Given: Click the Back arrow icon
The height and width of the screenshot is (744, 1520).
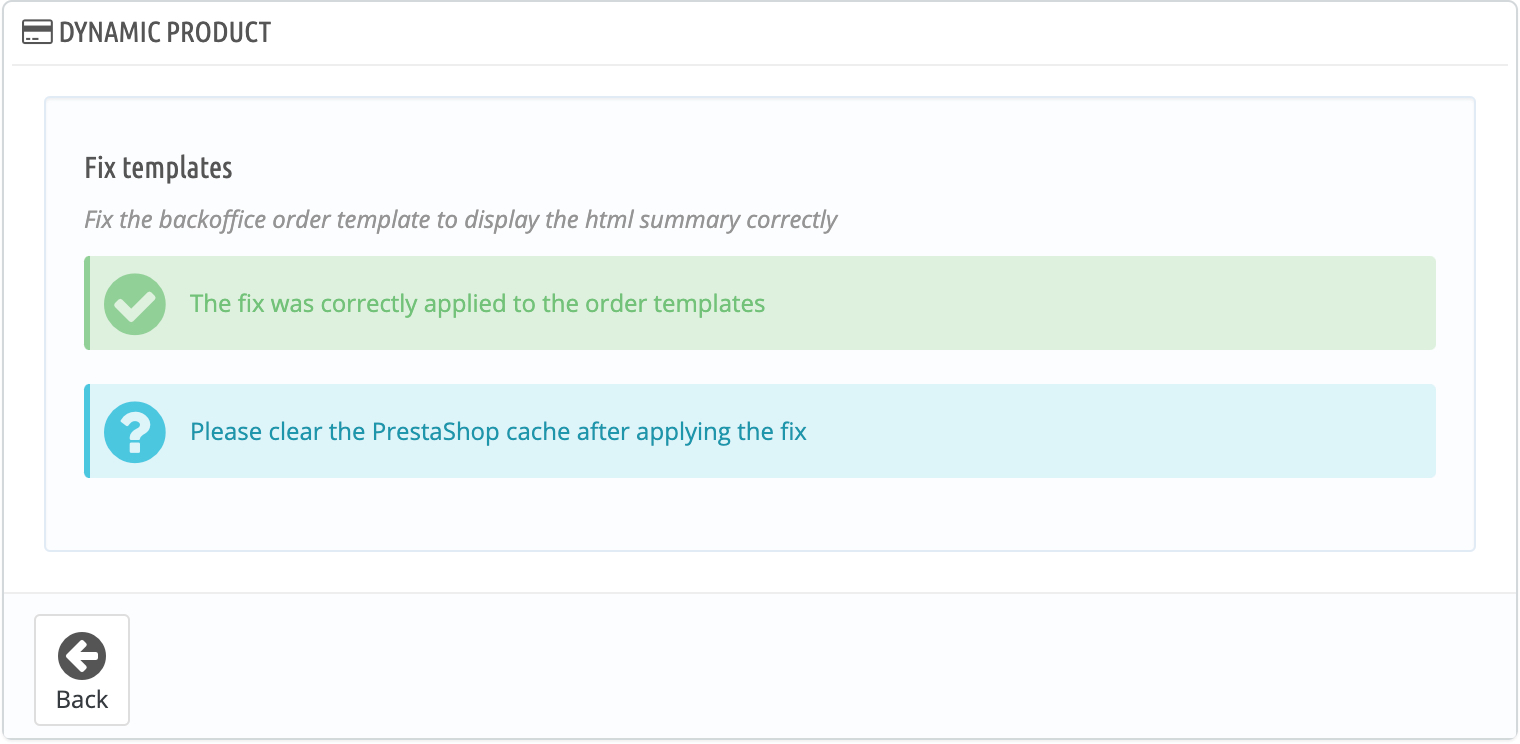Looking at the screenshot, I should (x=82, y=656).
